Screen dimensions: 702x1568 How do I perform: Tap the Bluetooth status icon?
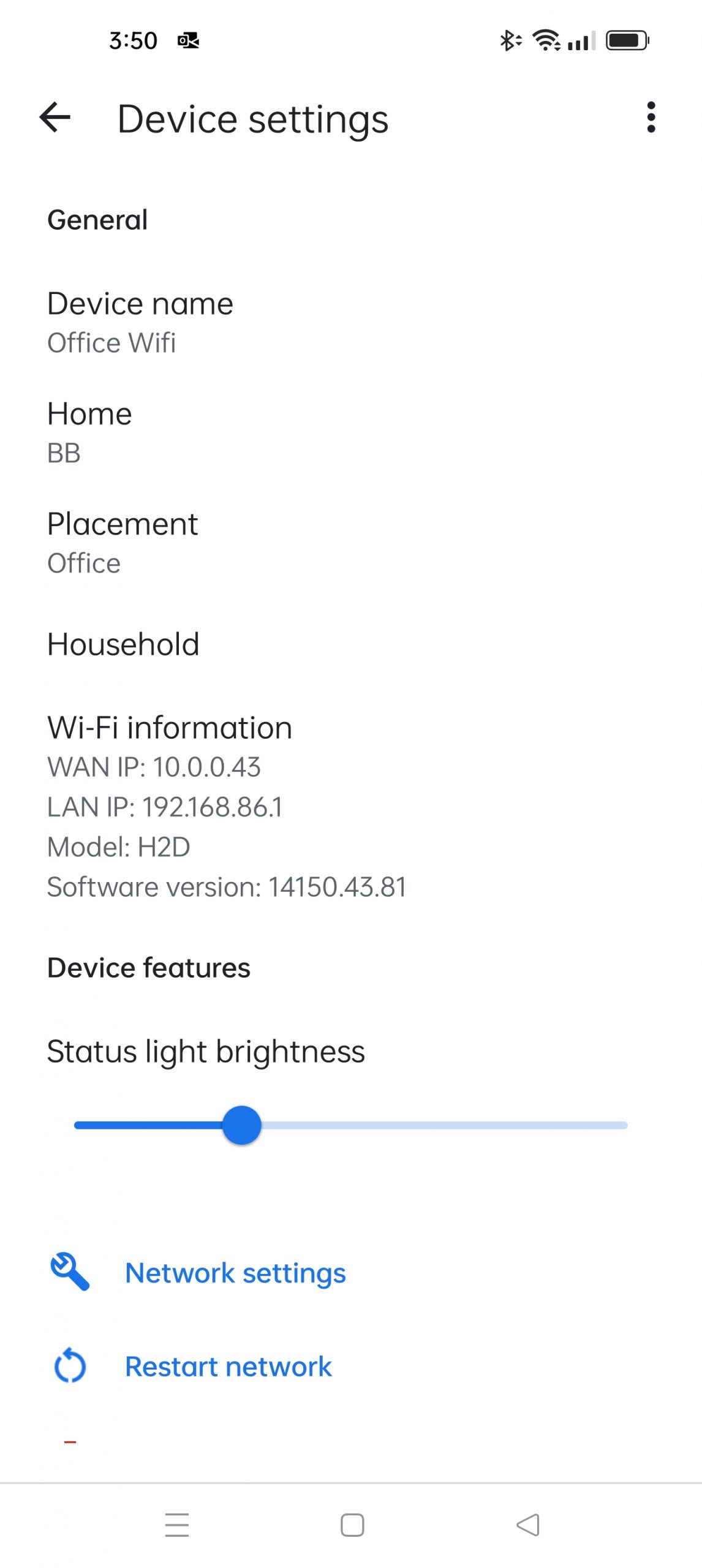(509, 41)
